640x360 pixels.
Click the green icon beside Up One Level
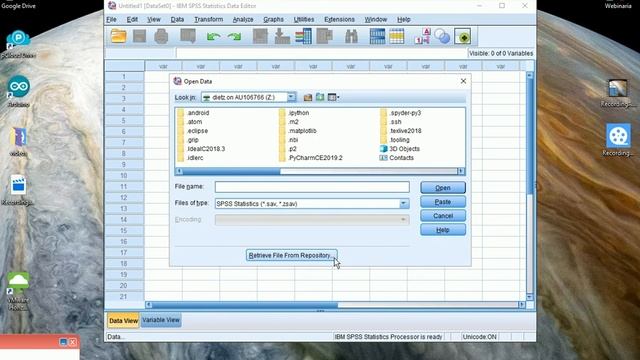tap(320, 97)
